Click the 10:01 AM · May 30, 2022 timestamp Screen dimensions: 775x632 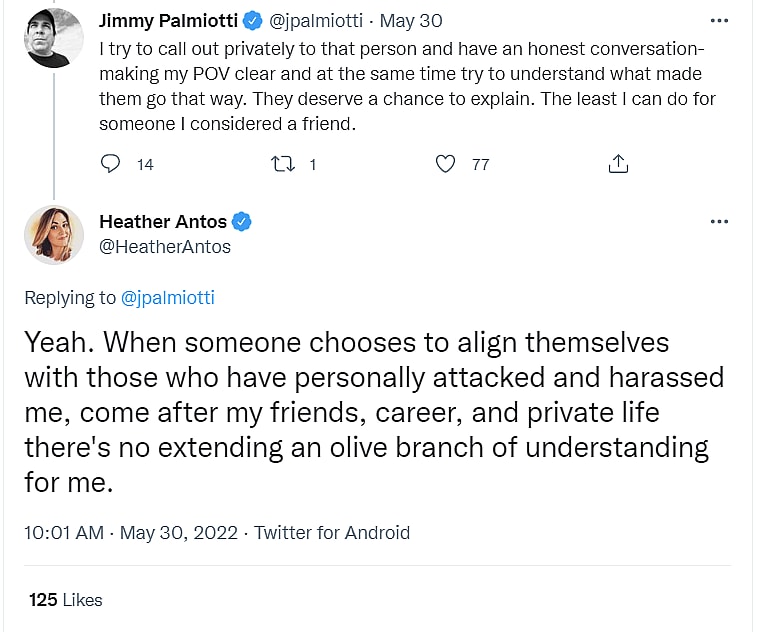pyautogui.click(x=131, y=533)
